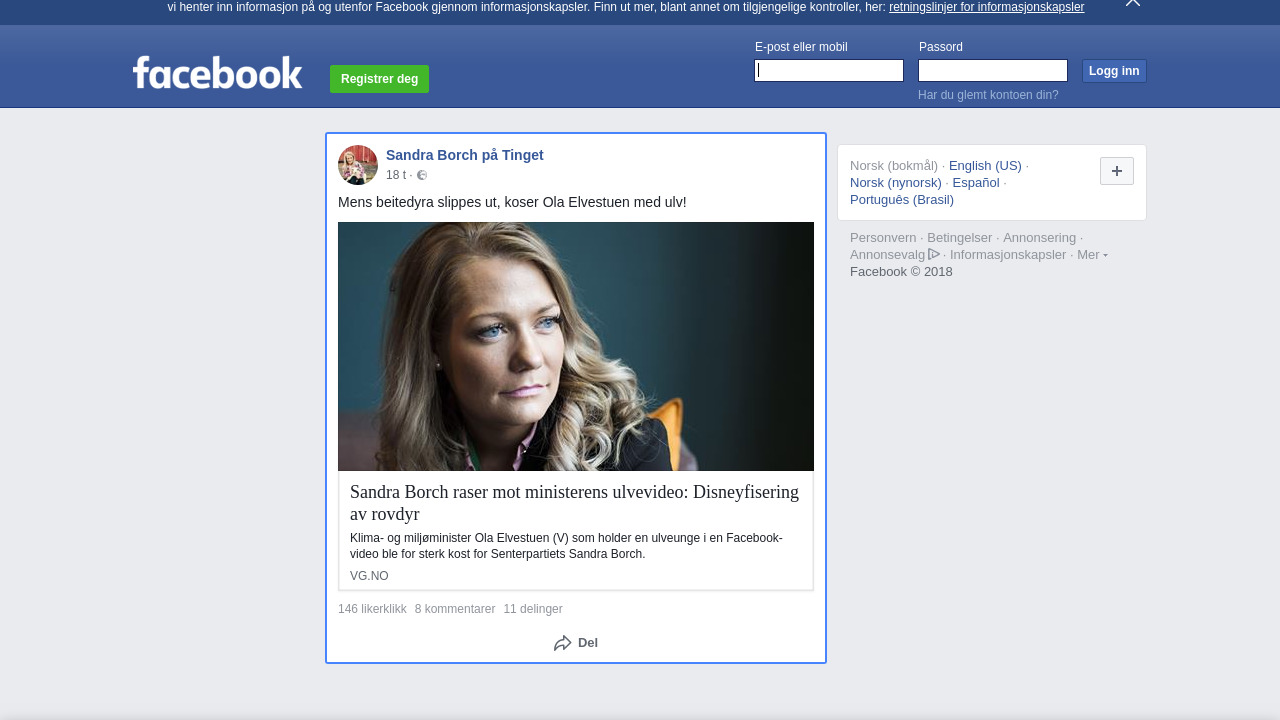Click the Facebook © 2018 text
Screen dimensions: 1280x720
point(901,272)
